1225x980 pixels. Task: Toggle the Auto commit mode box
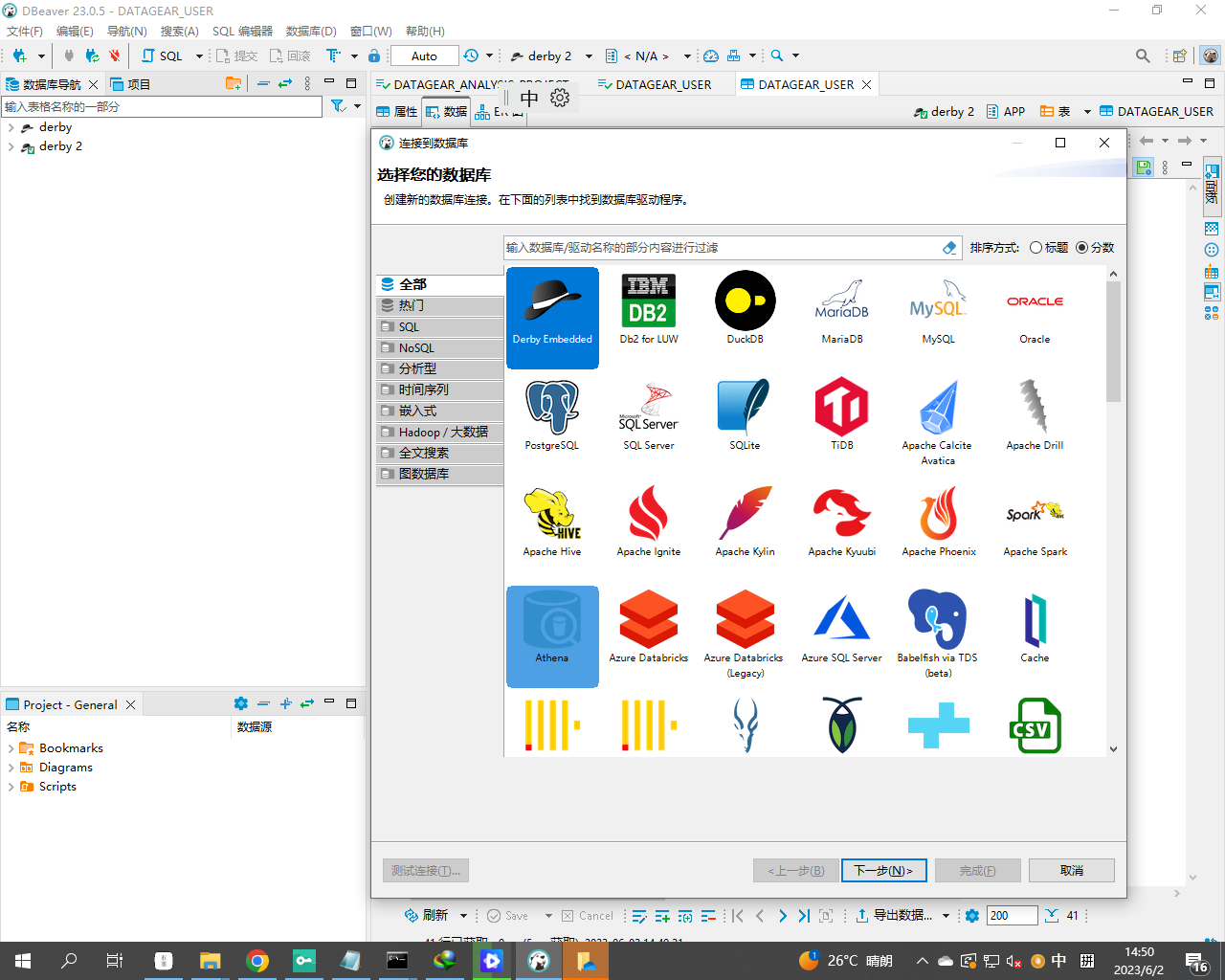click(x=424, y=56)
